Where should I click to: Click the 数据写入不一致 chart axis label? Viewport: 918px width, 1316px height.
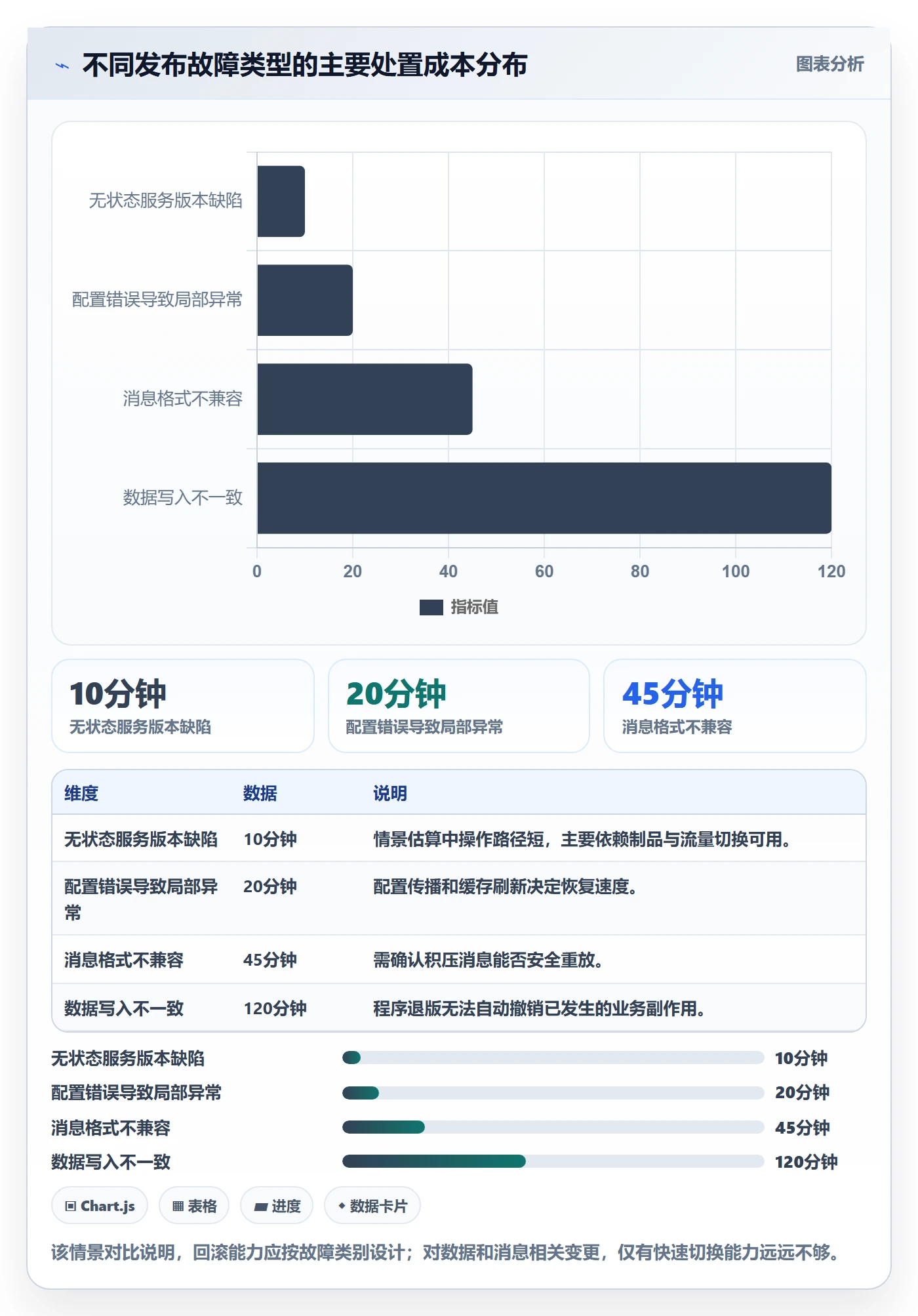click(x=183, y=498)
